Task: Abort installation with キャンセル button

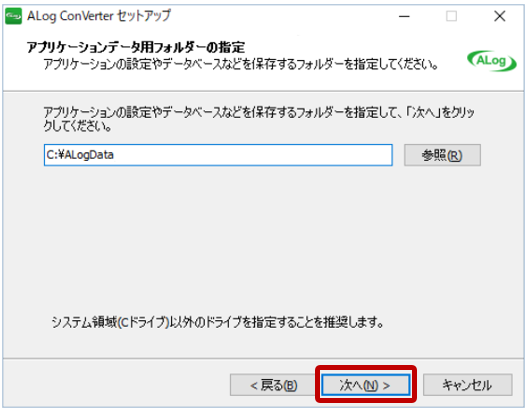Action: pos(468,385)
